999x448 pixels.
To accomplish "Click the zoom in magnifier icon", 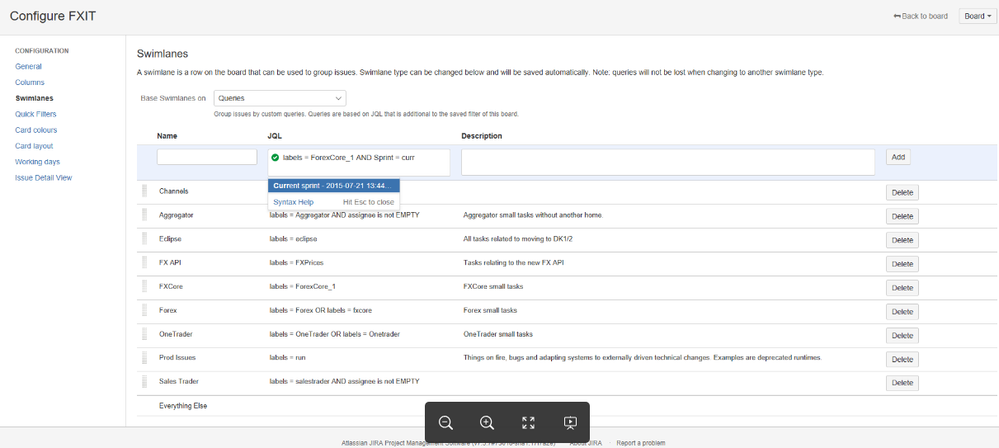I will tap(487, 423).
